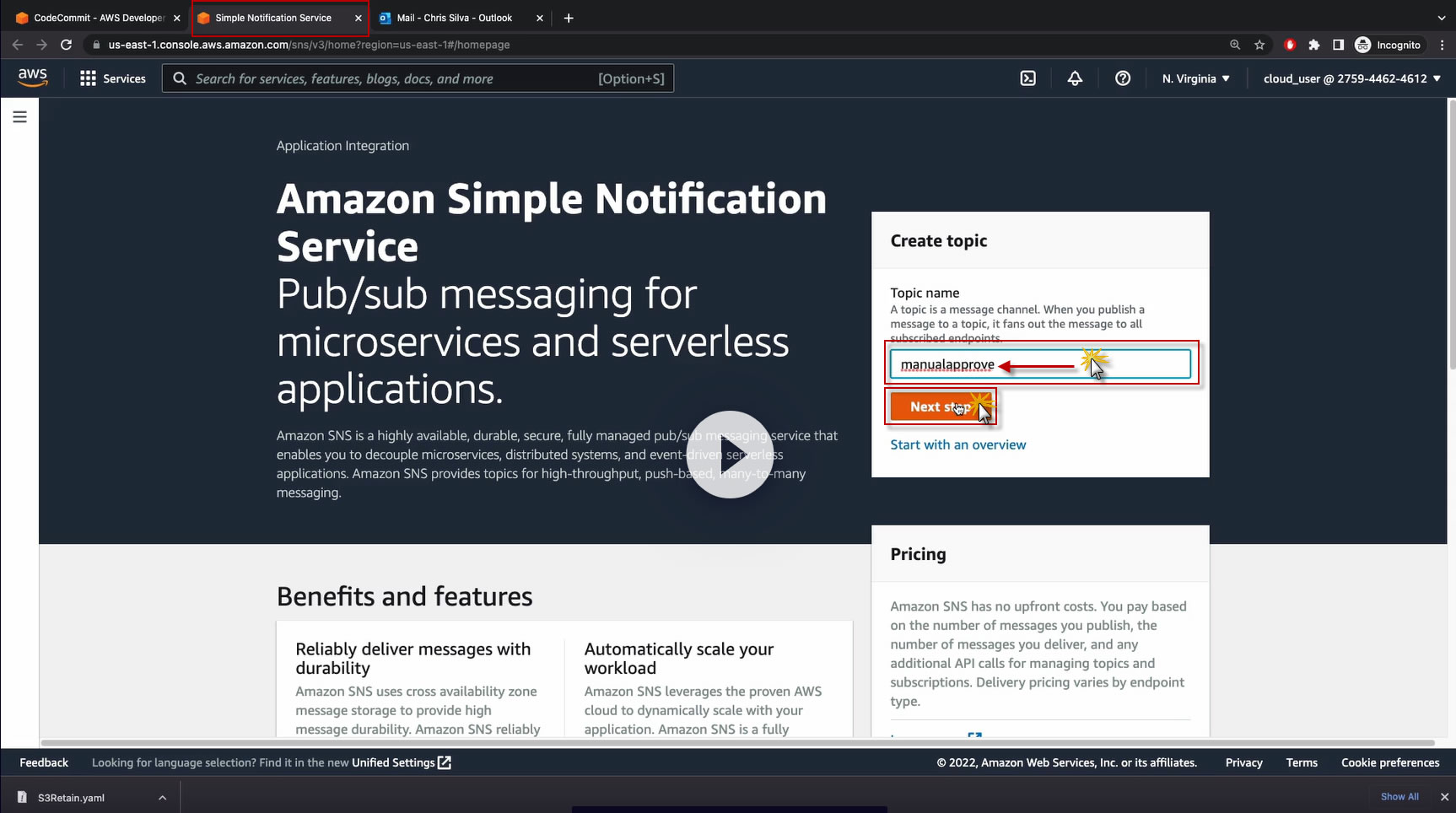The height and width of the screenshot is (813, 1456).
Task: Open the notifications bell
Action: pyautogui.click(x=1075, y=78)
